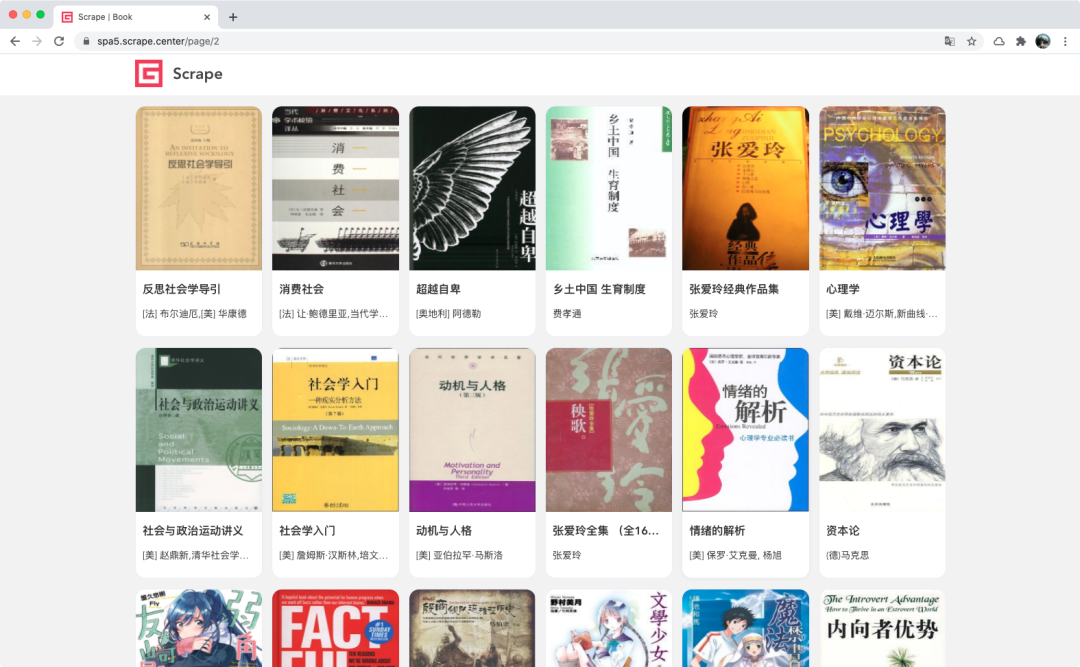
Task: Select author text [美] 赵鼎新,清华社会学...
Action: click(x=196, y=555)
